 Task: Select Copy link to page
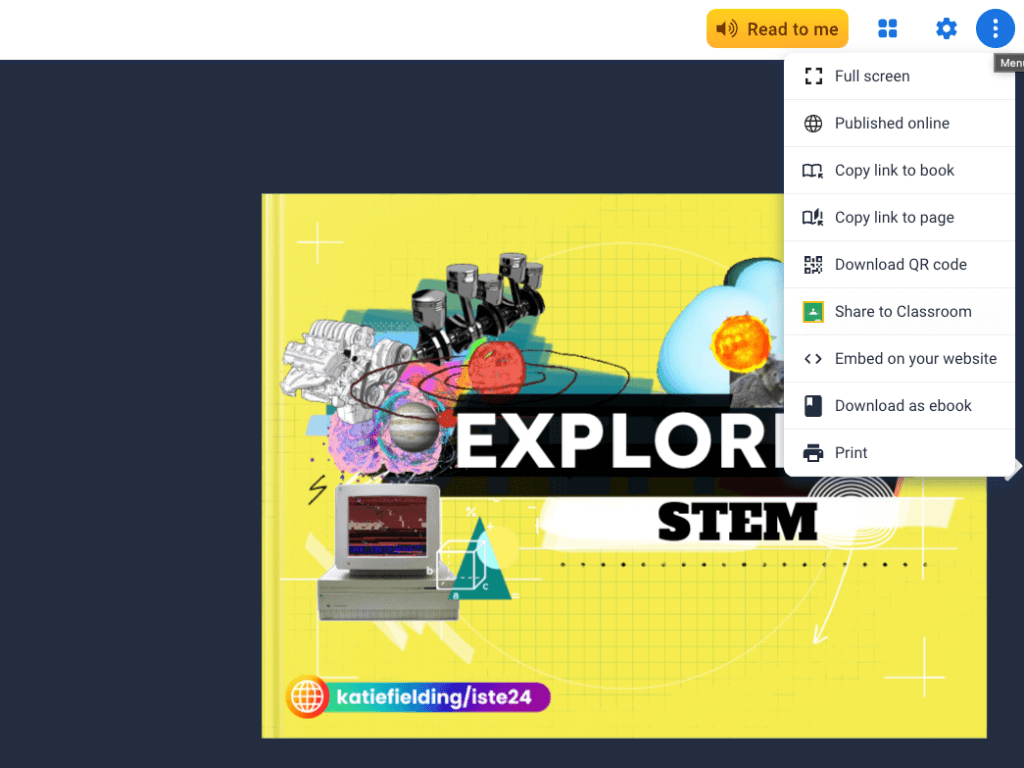(893, 217)
